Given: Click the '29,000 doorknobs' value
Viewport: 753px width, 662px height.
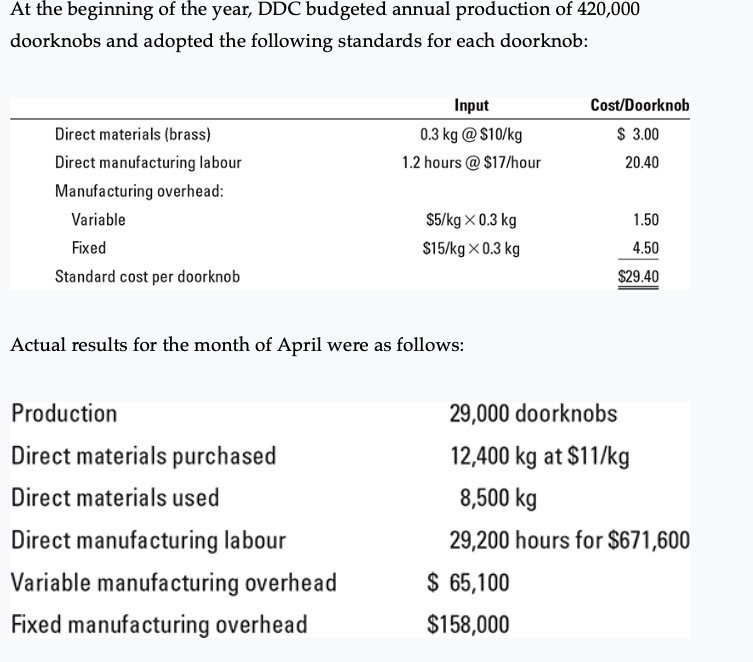Looking at the screenshot, I should [533, 413].
